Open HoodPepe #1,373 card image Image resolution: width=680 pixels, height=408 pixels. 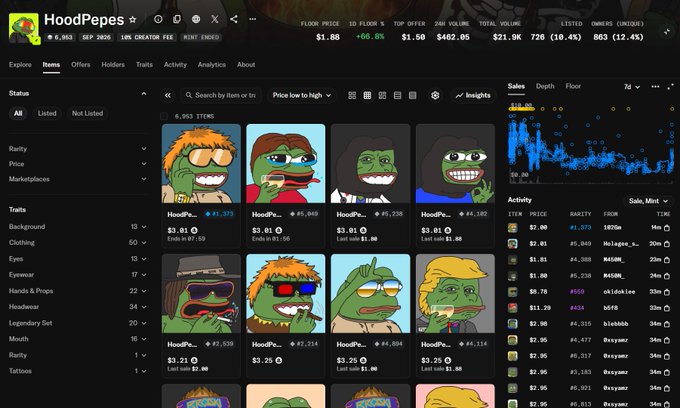(201, 163)
